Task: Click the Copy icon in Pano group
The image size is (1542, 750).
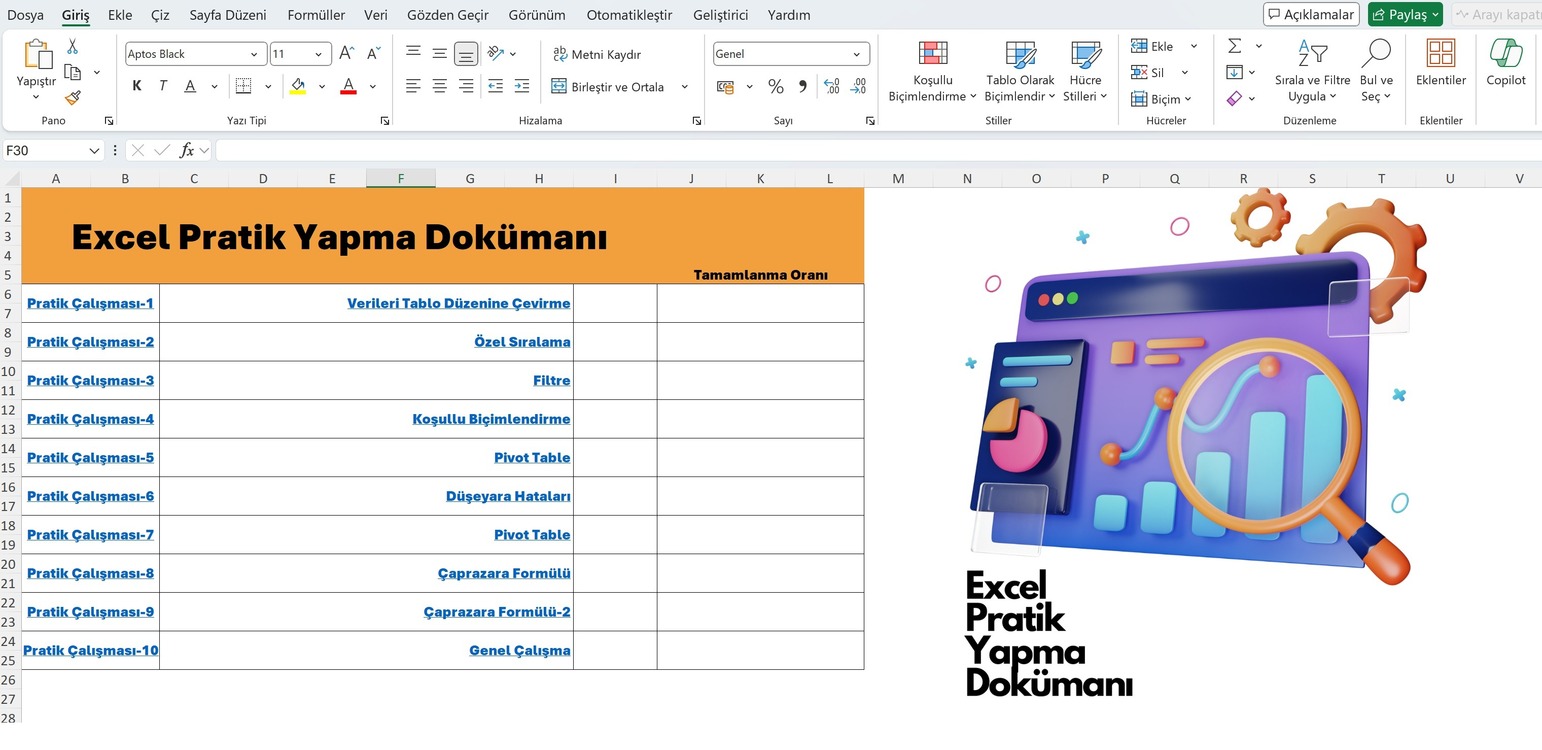Action: 72,72
